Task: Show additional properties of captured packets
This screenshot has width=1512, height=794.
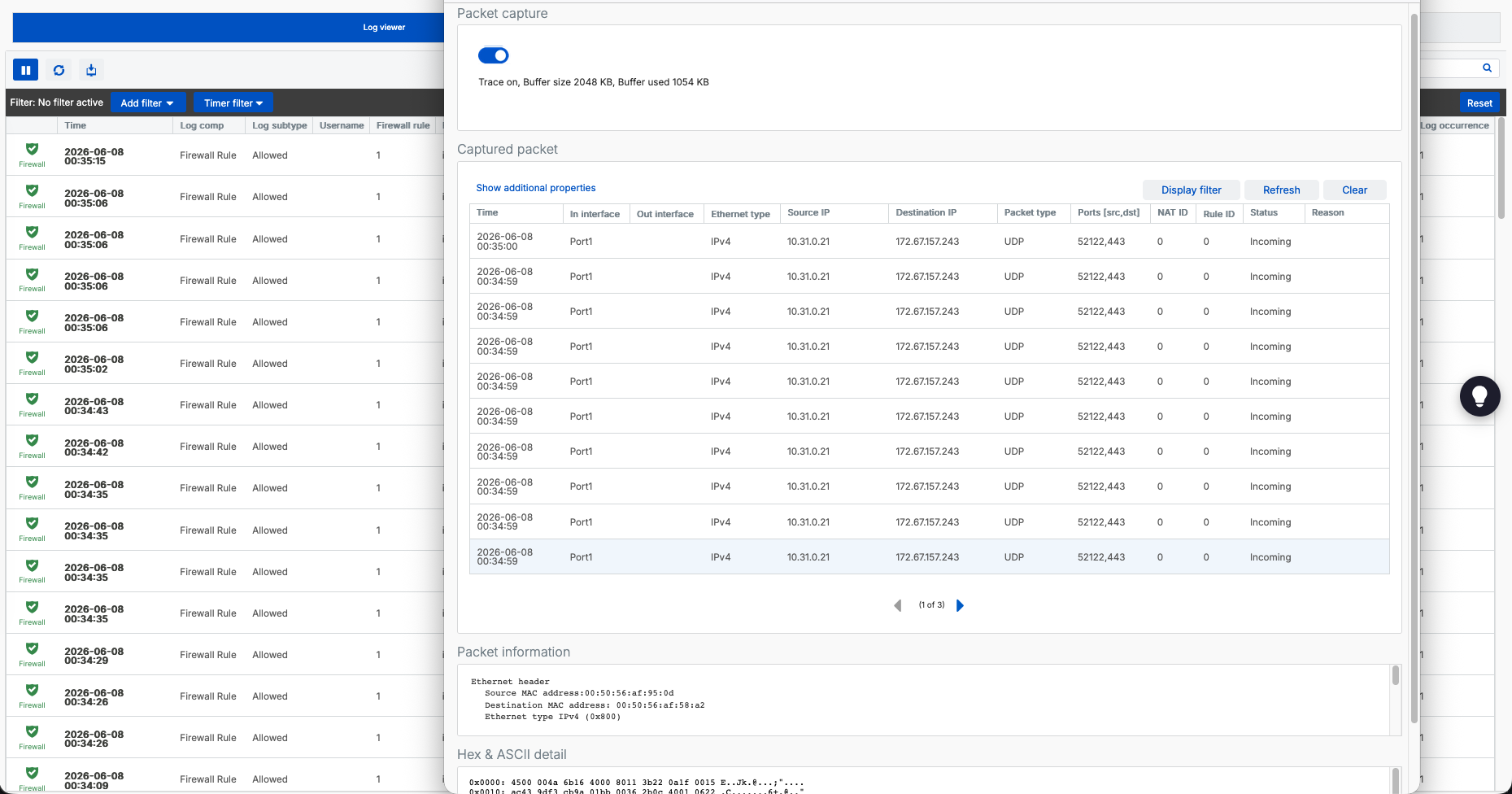Action: (536, 188)
